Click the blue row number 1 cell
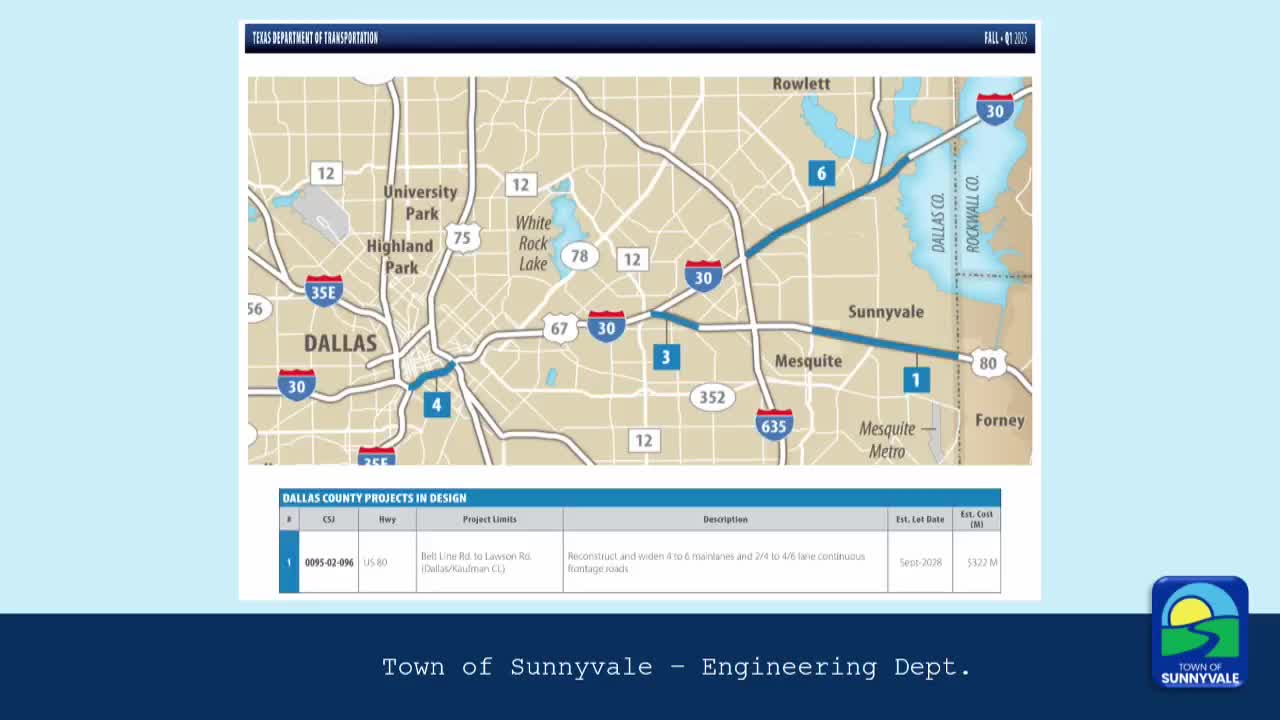 point(289,562)
